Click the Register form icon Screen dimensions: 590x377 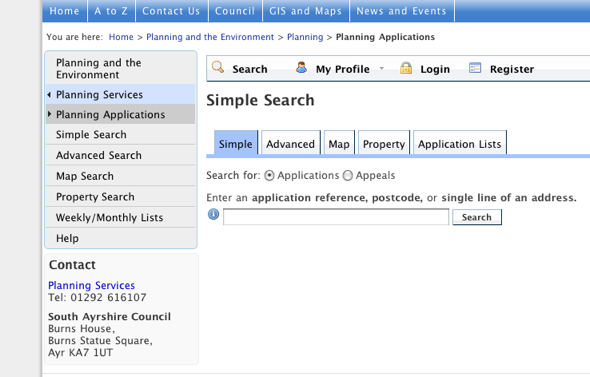475,68
